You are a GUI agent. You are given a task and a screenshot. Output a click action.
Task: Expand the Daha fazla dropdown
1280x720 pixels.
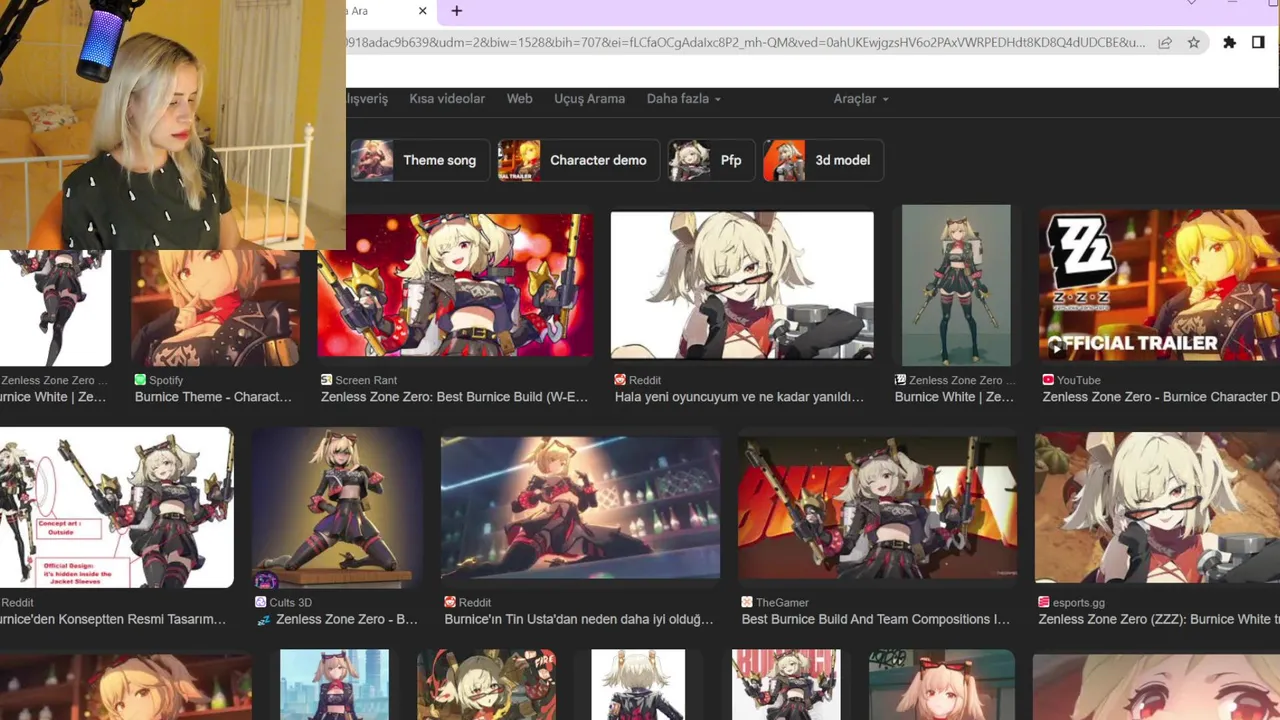684,98
